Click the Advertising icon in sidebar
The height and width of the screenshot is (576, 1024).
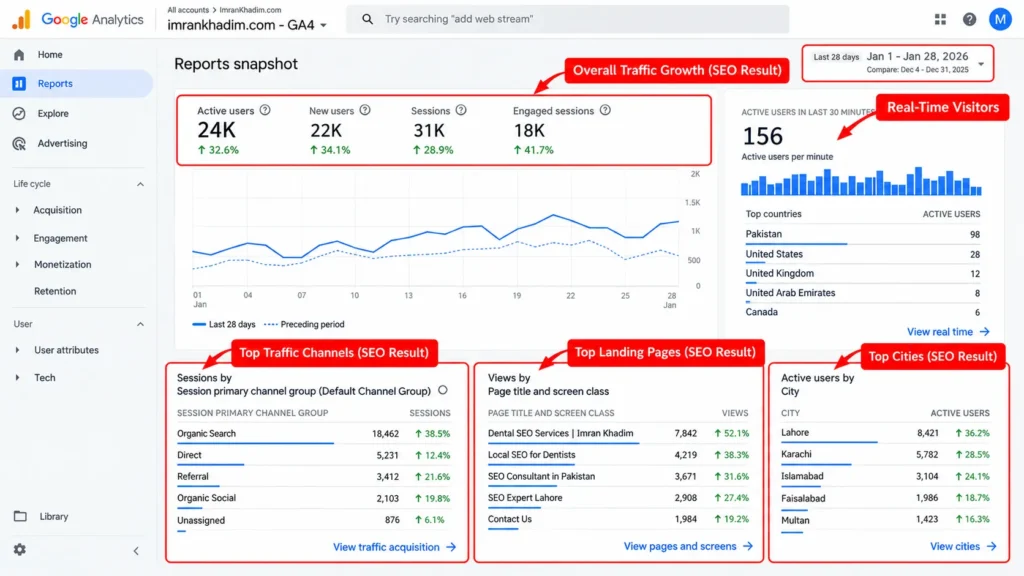click(x=19, y=144)
